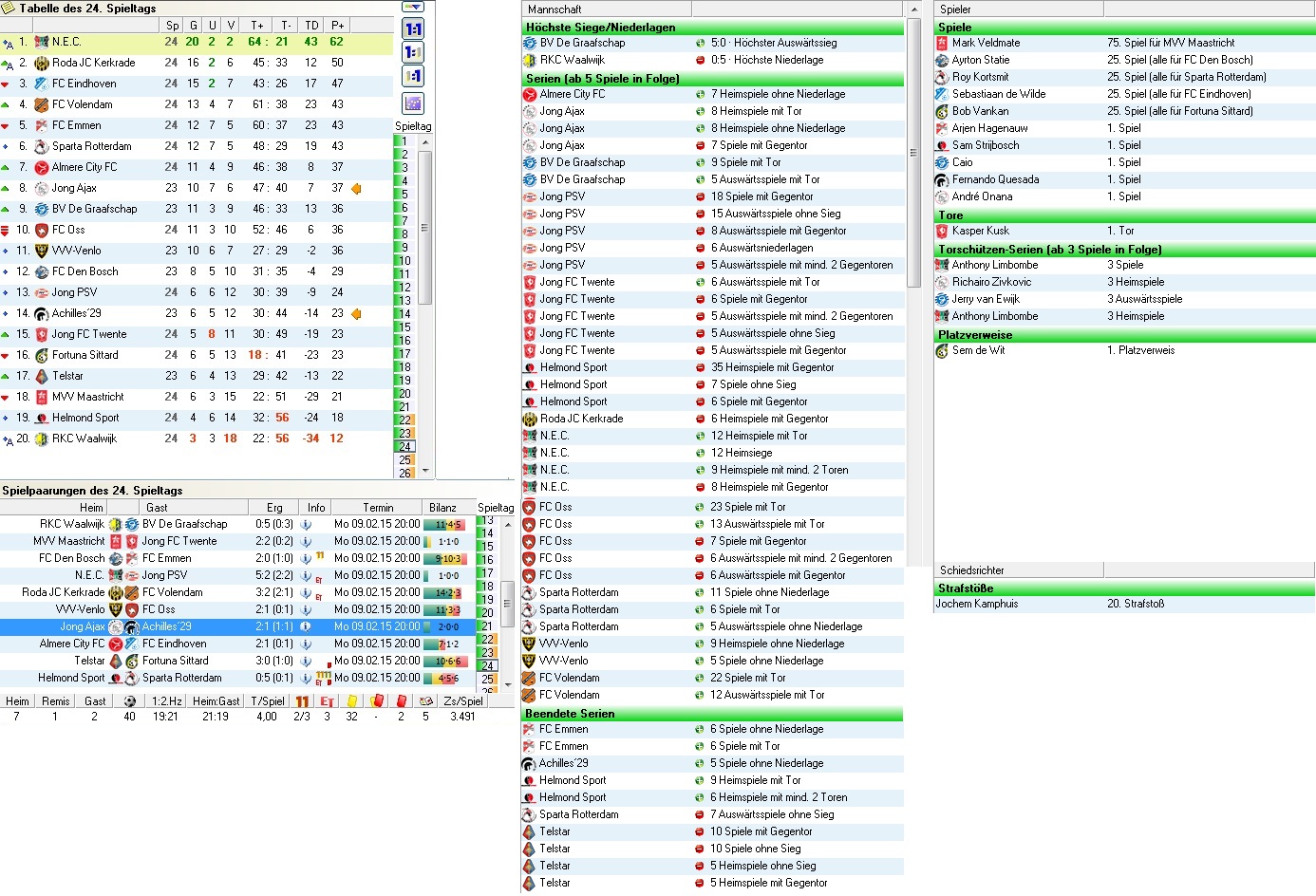Select matchday 10 in the upper Spieltag list

404,261
